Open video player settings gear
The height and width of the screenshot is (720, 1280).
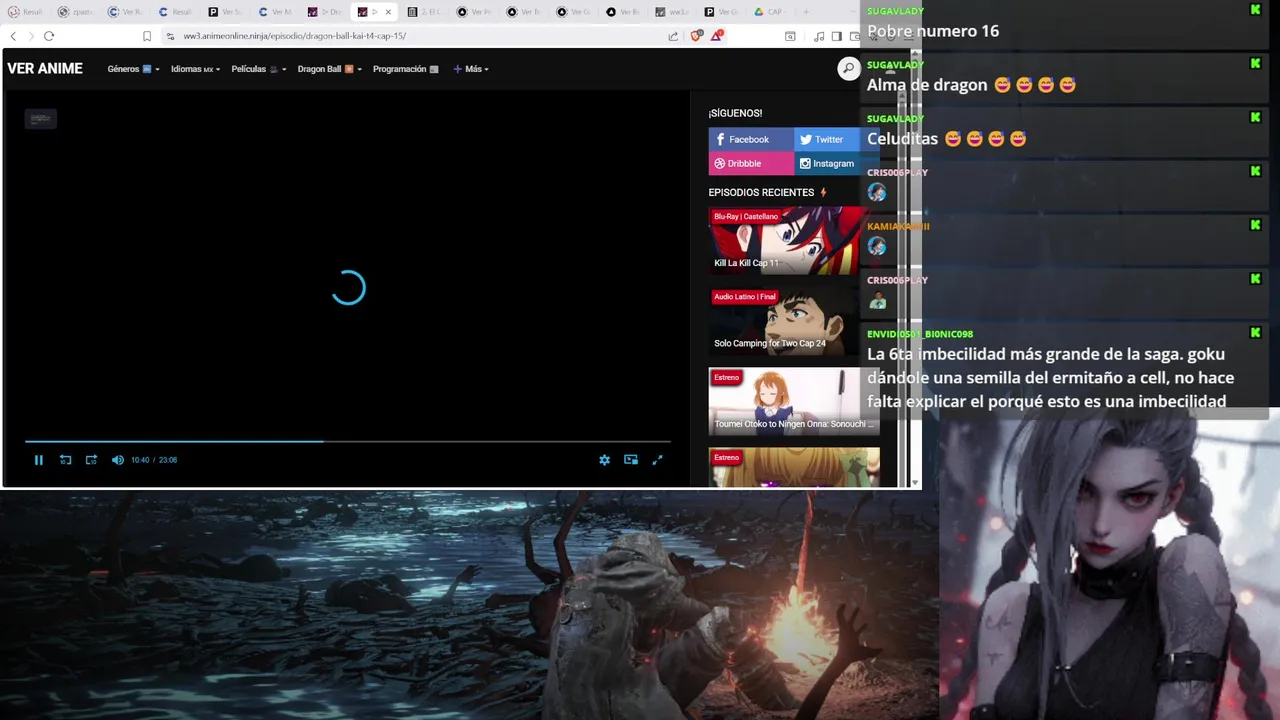(x=604, y=460)
